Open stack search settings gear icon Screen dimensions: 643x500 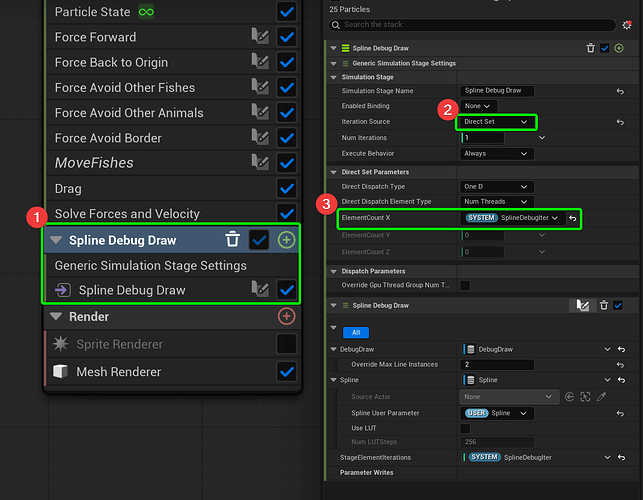(627, 25)
